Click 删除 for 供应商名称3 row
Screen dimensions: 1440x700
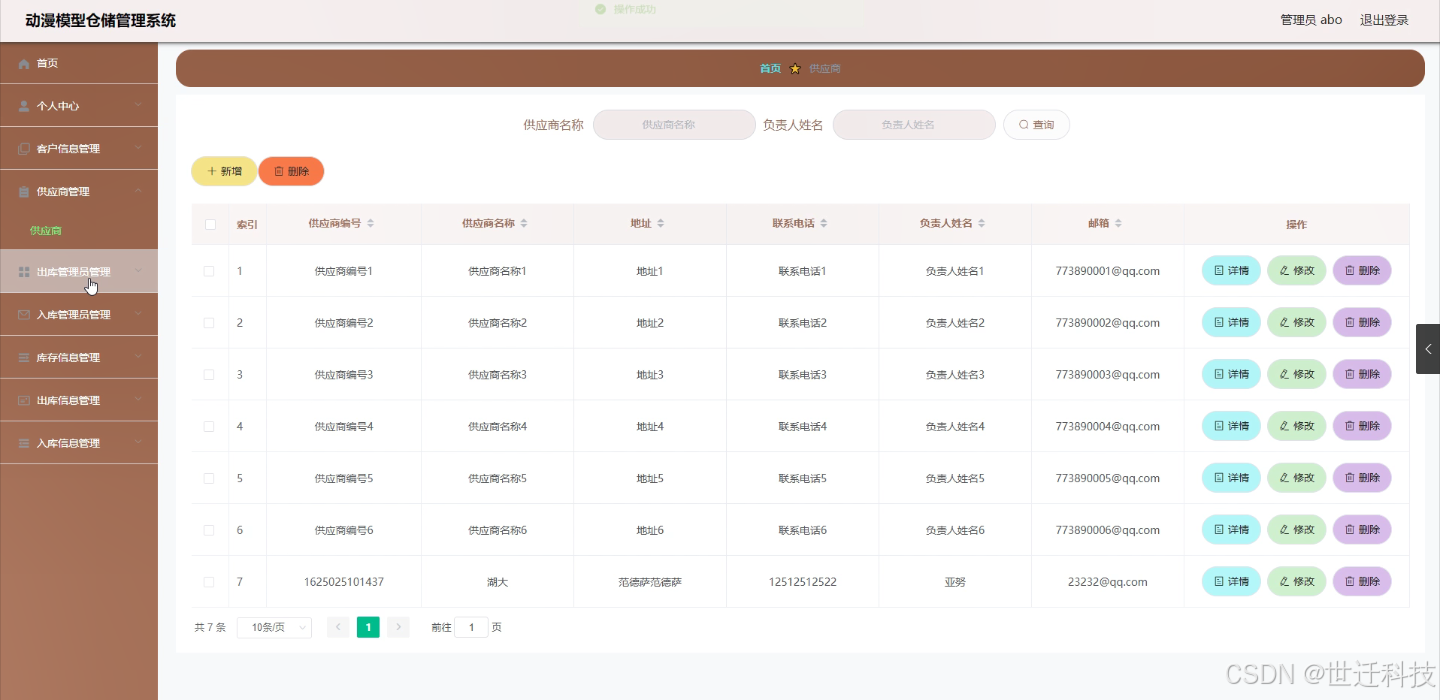pyautogui.click(x=1362, y=374)
